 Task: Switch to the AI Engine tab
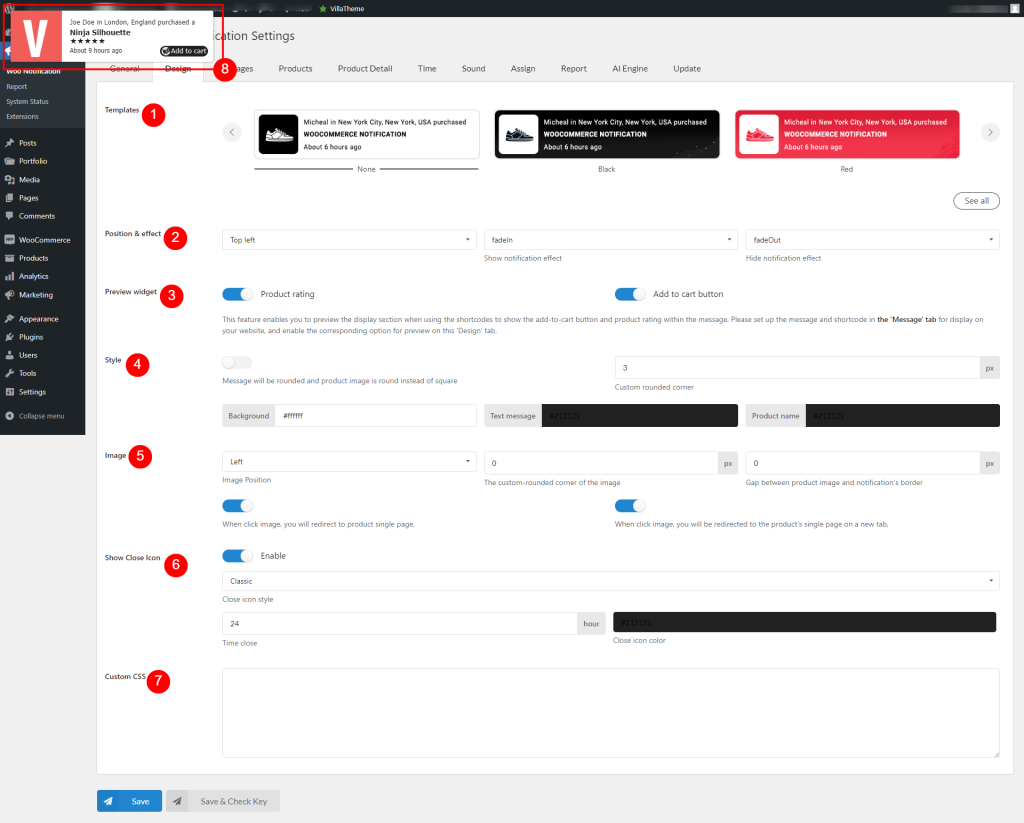630,69
